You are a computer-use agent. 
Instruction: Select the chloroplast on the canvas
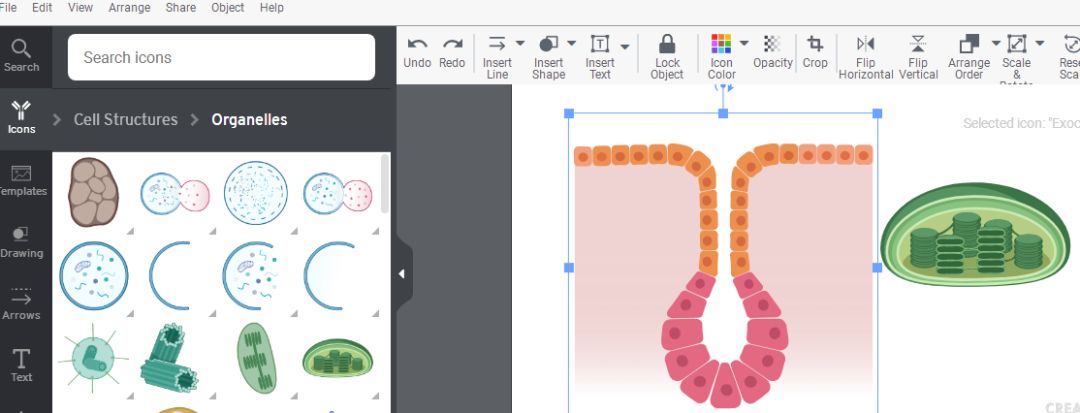975,234
